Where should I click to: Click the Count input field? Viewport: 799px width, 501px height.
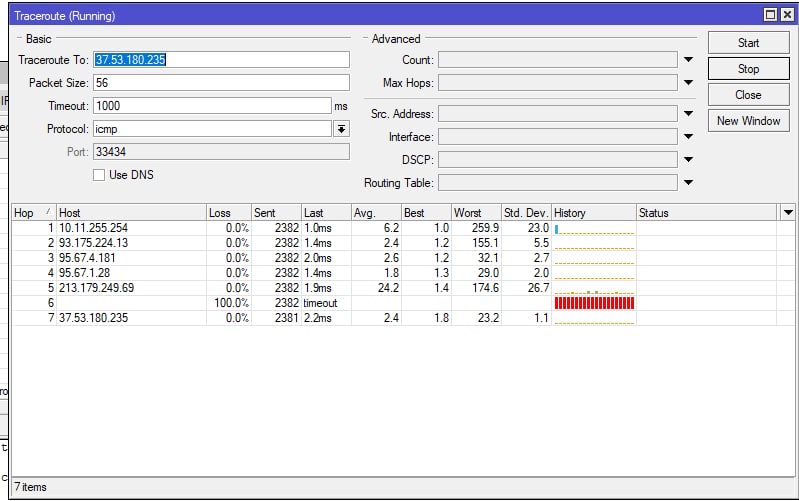[x=558, y=60]
